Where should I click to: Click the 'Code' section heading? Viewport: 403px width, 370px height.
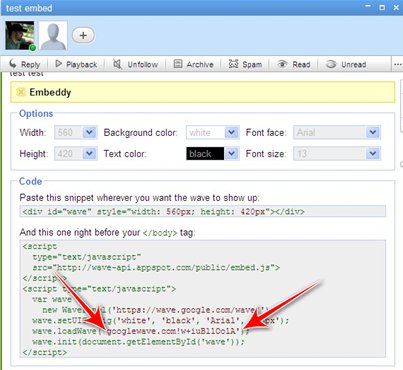pyautogui.click(x=30, y=181)
